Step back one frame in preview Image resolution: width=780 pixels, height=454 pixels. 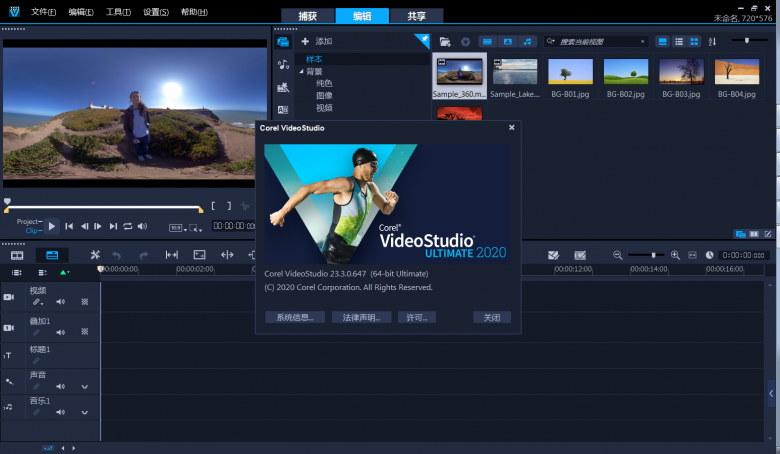[85, 226]
